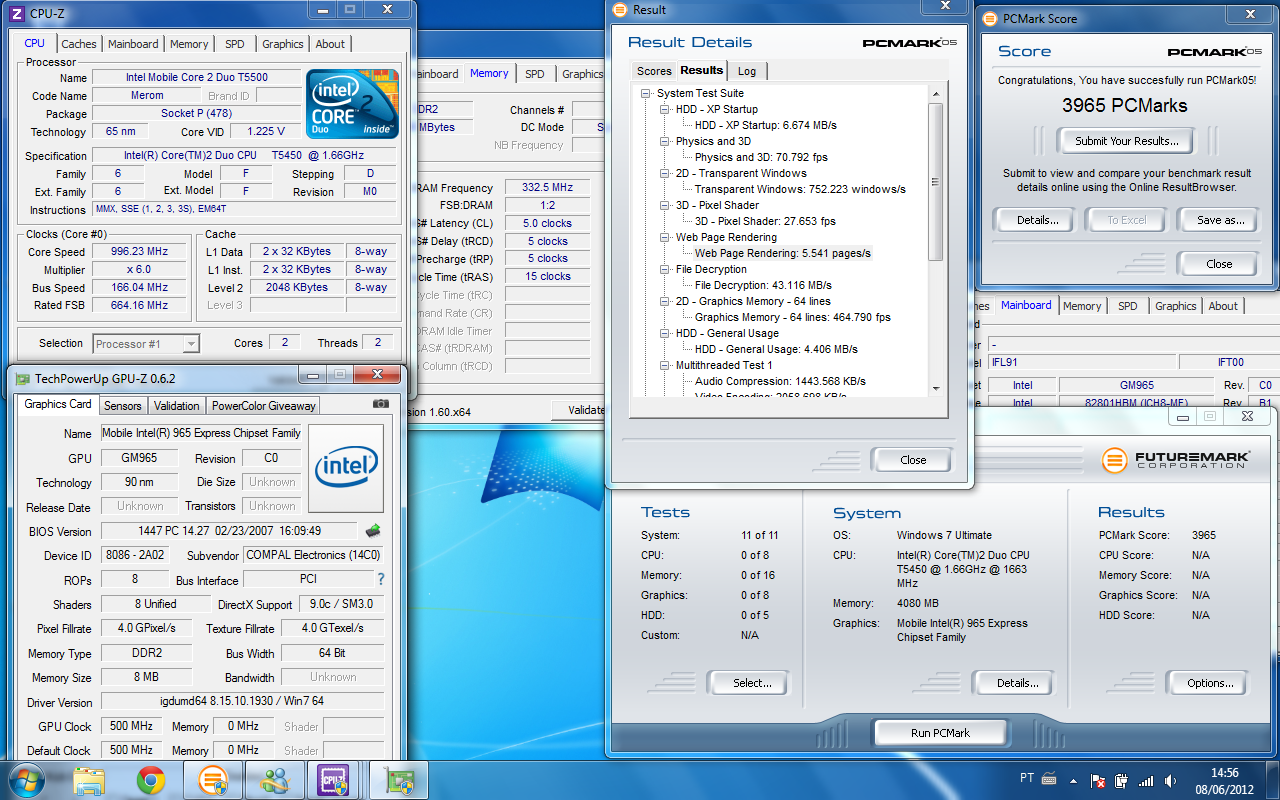Image resolution: width=1280 pixels, height=800 pixels.
Task: Click the TechPowerUp GPU-Z title bar icon
Action: click(22, 378)
